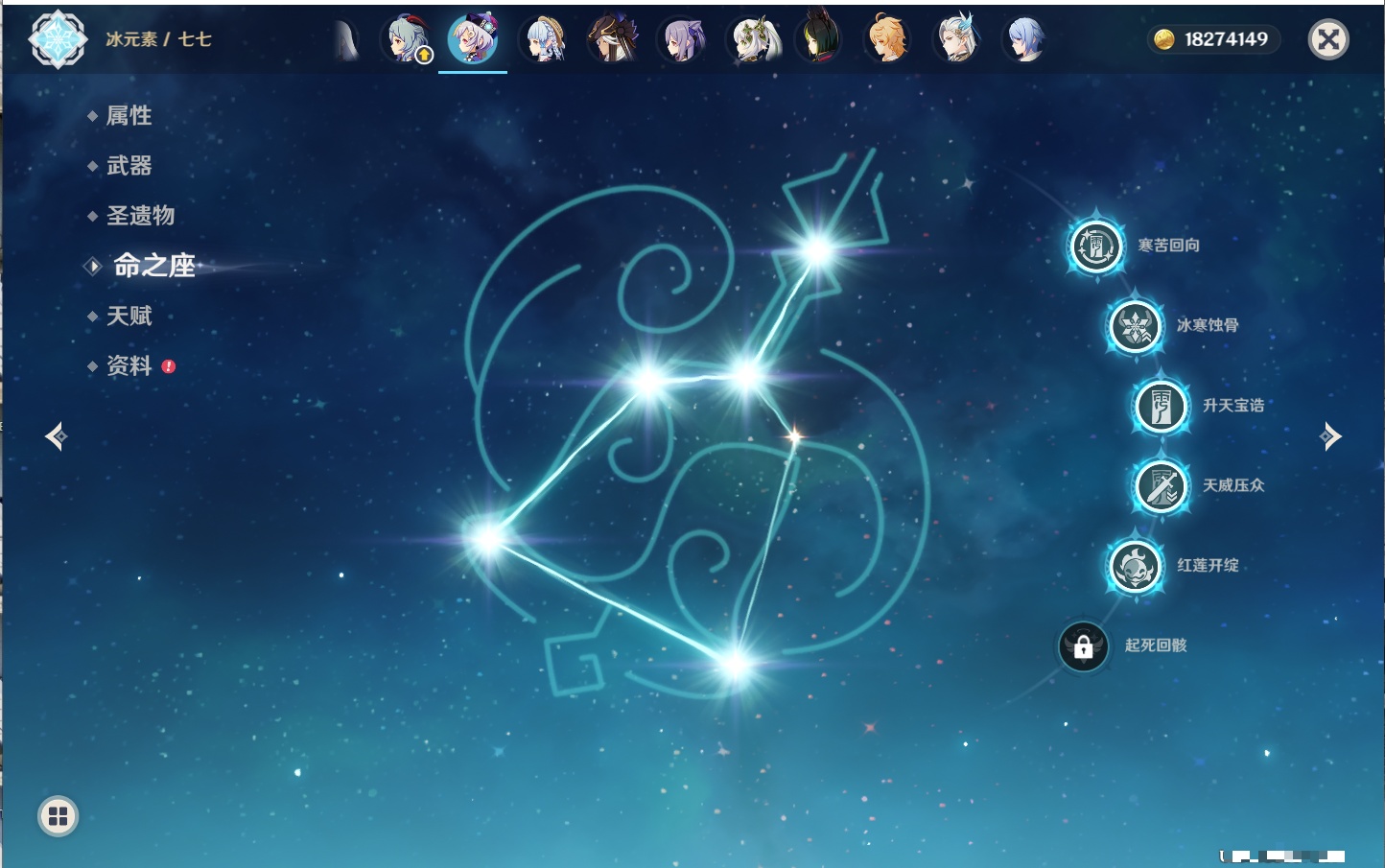
Task: Click the 天威压众 constellation label
Action: click(1233, 485)
